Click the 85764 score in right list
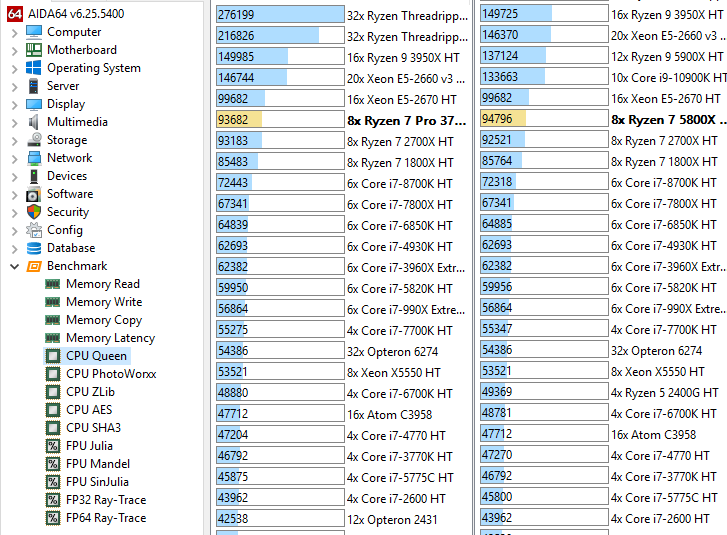Screen dimensions: 727x535 point(497,161)
